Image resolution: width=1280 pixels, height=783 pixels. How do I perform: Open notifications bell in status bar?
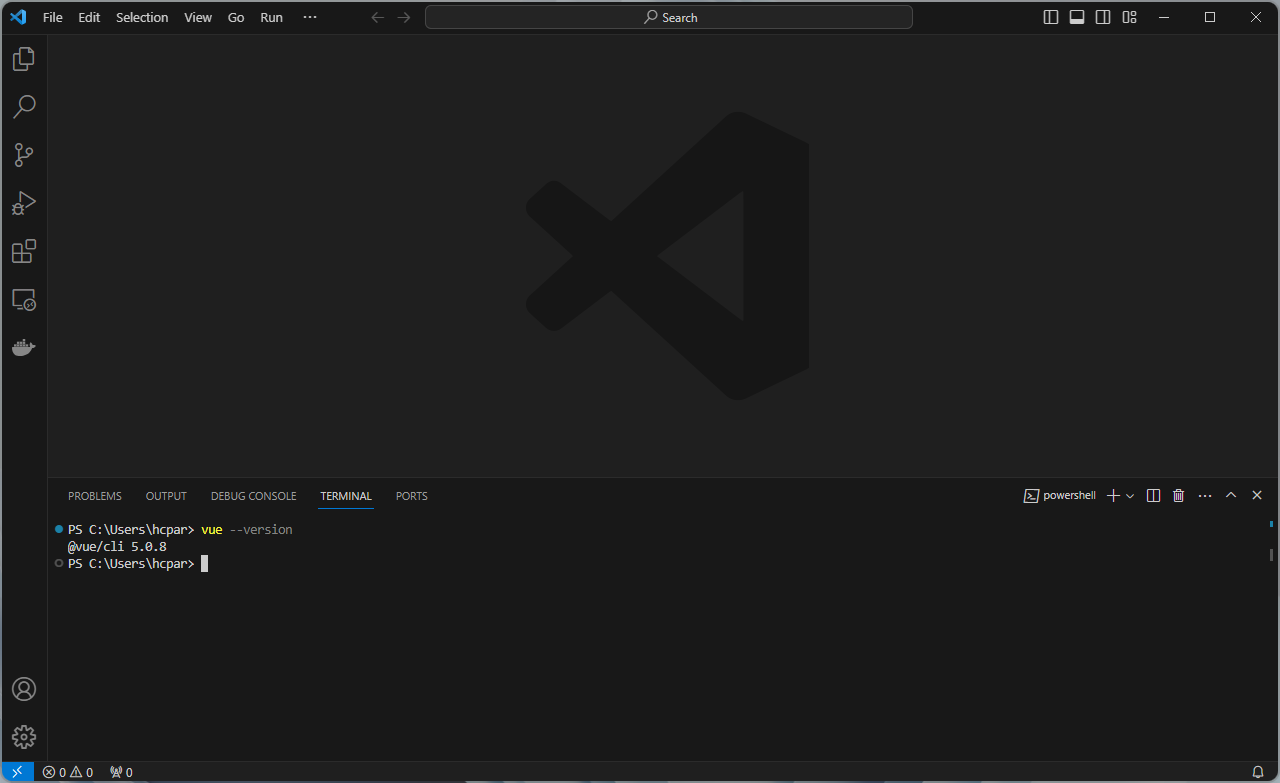[x=1258, y=772]
